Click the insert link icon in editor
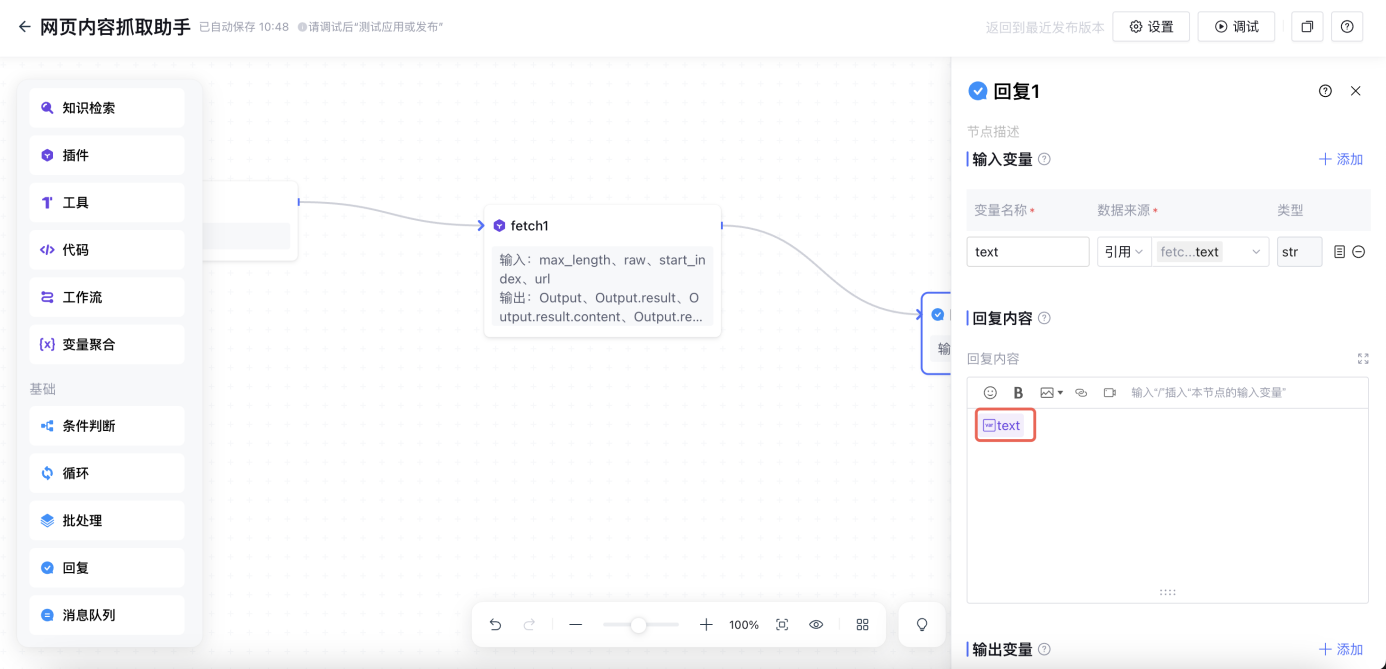Image resolution: width=1386 pixels, height=669 pixels. (1081, 393)
